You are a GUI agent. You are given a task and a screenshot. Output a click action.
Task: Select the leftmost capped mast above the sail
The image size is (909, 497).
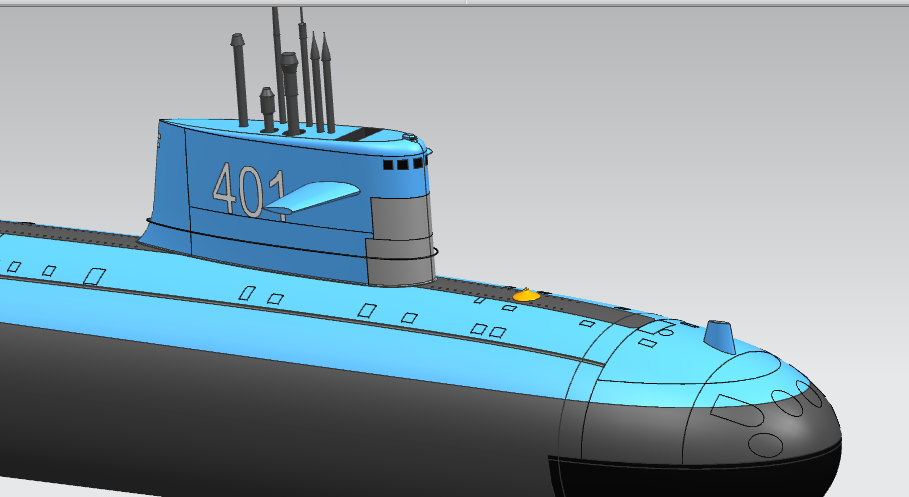click(x=239, y=79)
